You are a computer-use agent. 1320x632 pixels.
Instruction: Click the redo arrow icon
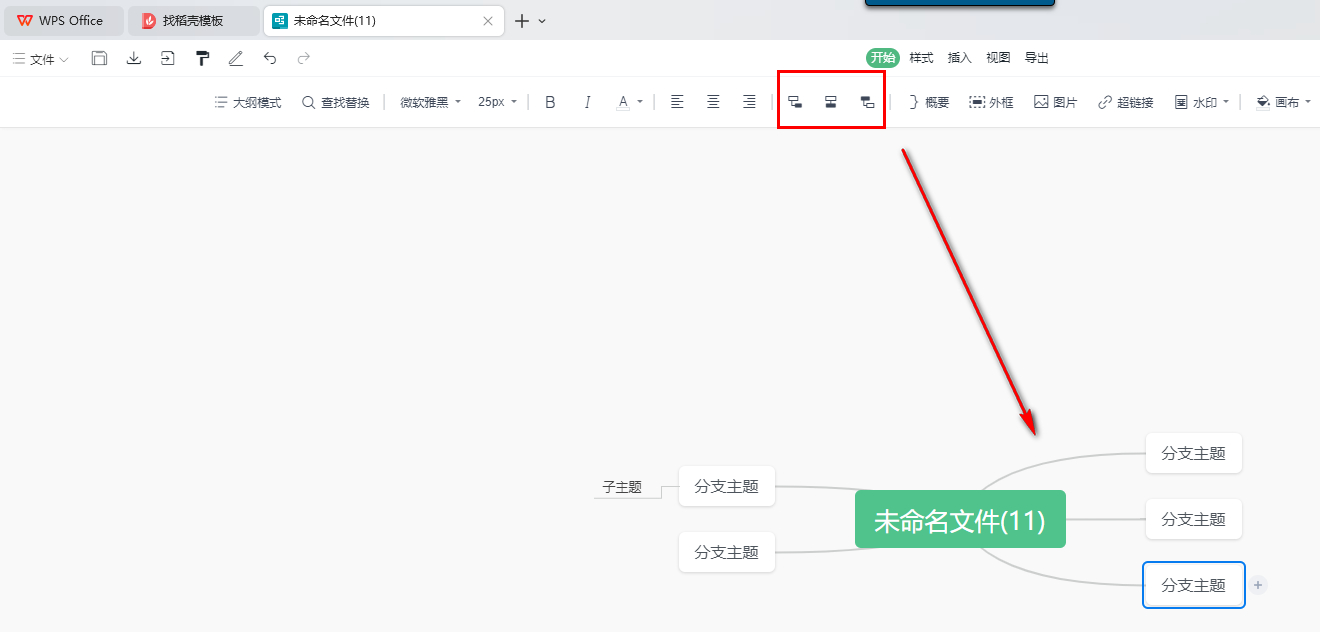(304, 58)
